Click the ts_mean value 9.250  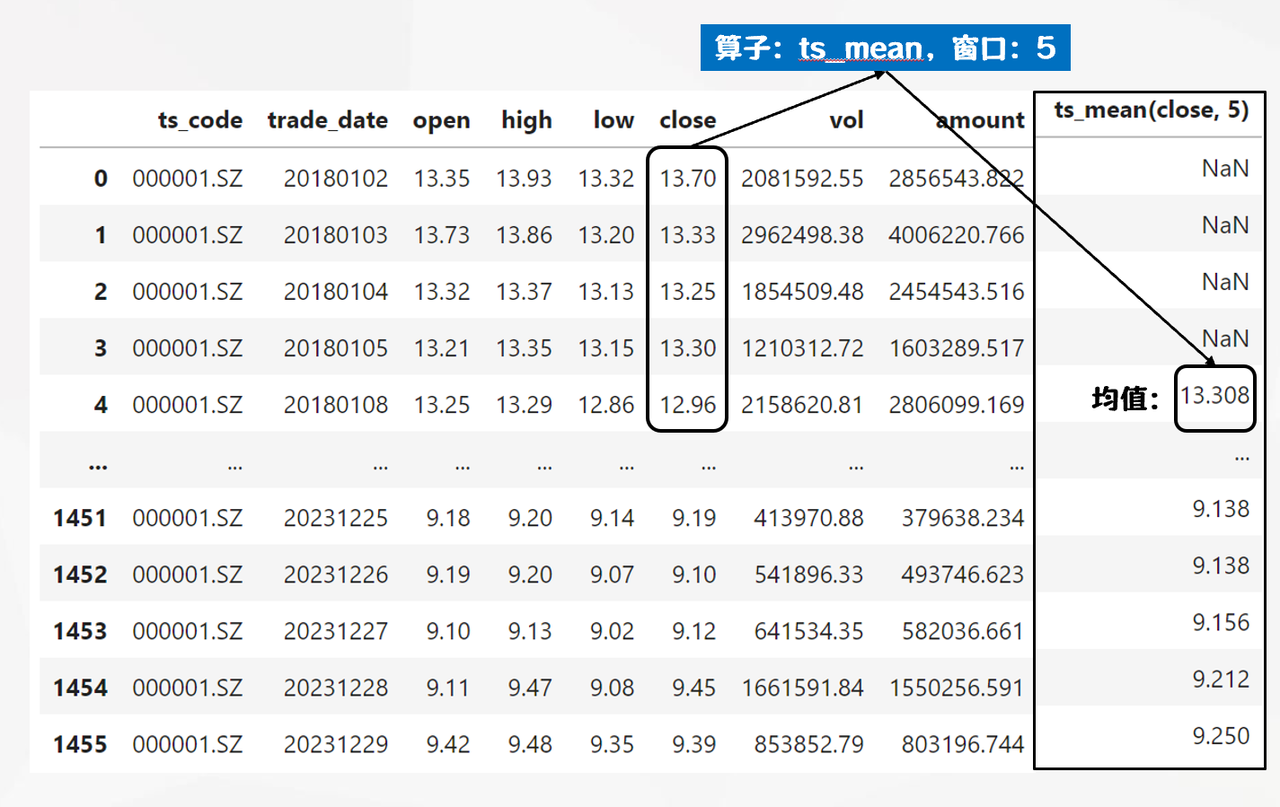pyautogui.click(x=1220, y=737)
